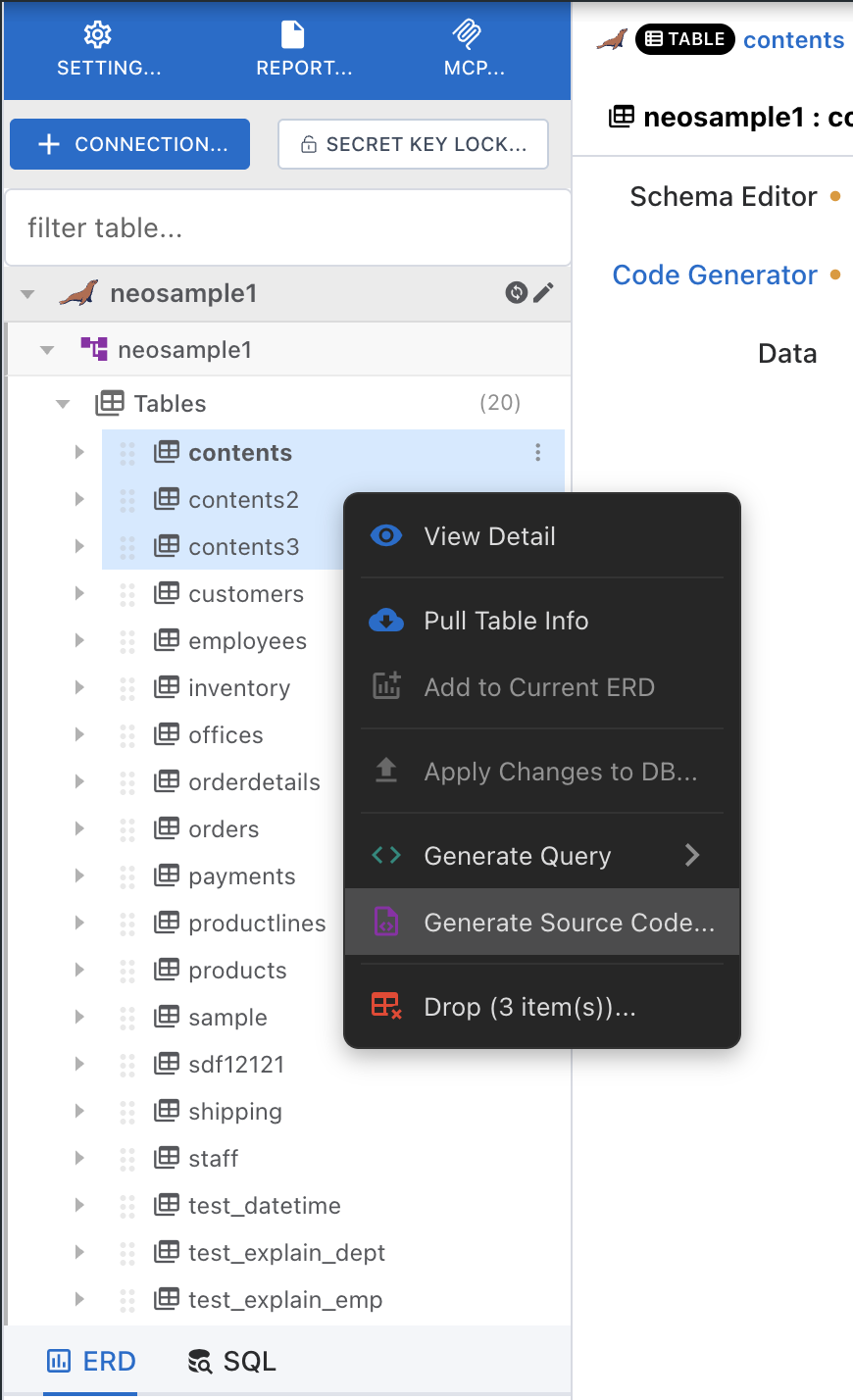Screen dimensions: 853x1400
Task: Expand the sdf12121 table node
Action: 79,1064
